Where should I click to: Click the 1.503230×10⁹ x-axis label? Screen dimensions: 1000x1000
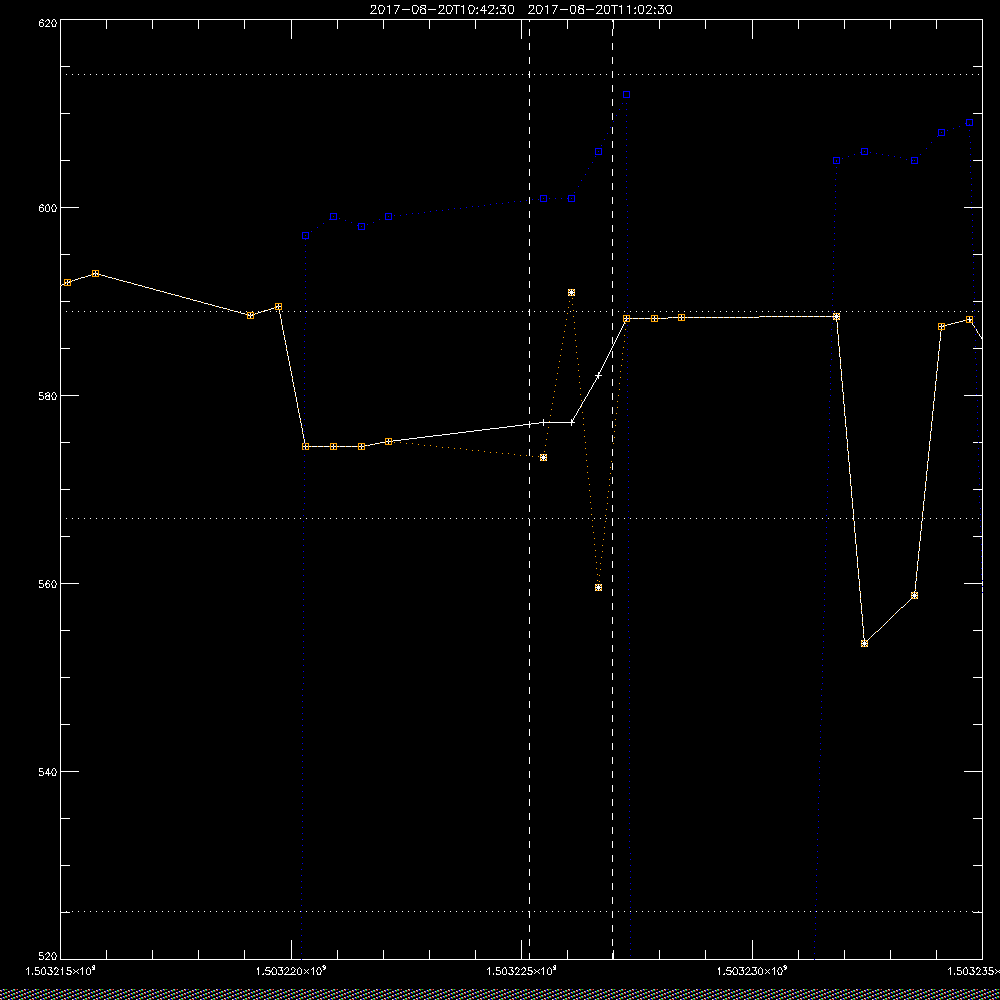click(753, 971)
